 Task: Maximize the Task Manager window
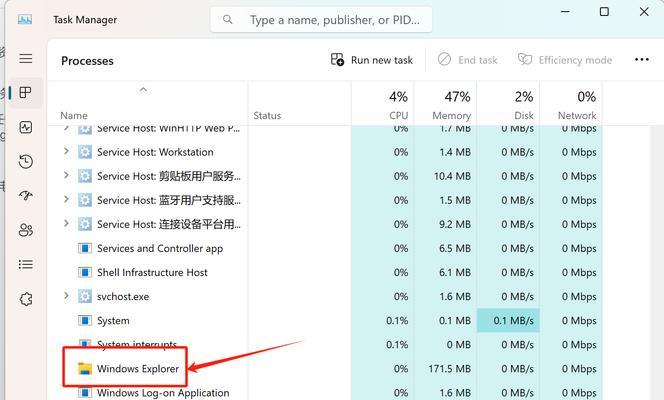(604, 11)
